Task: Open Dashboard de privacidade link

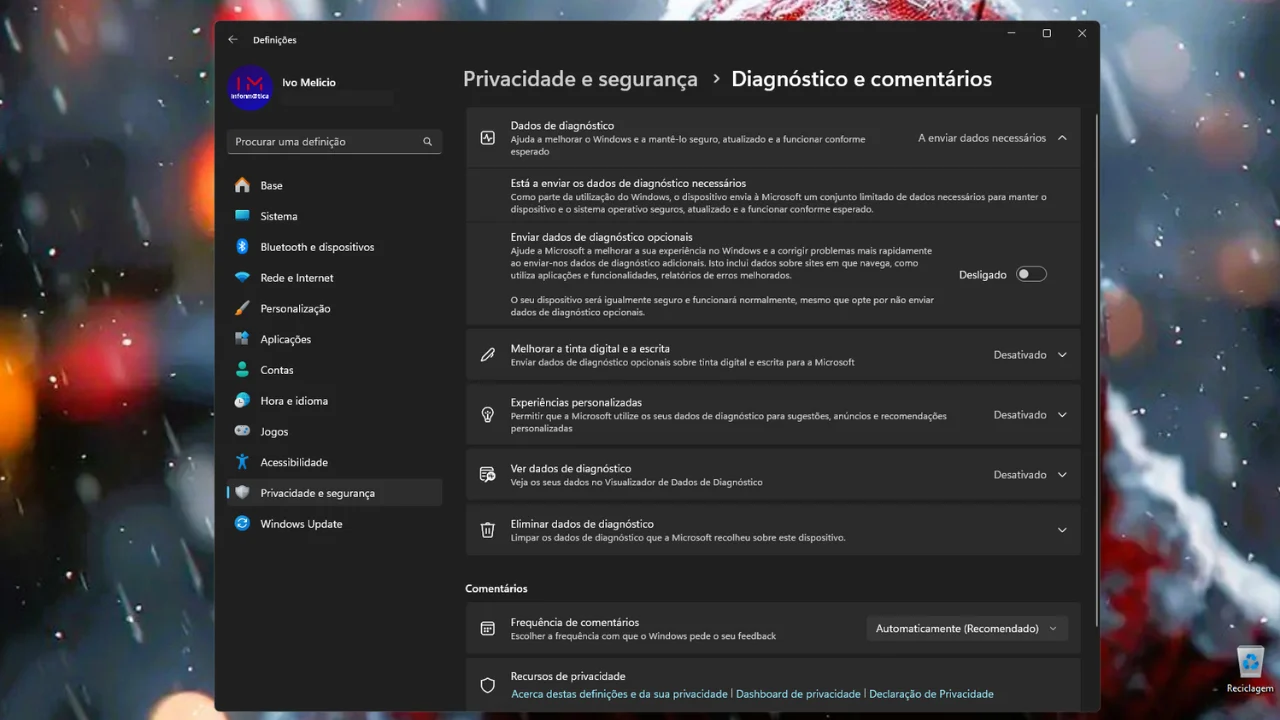Action: coord(798,694)
